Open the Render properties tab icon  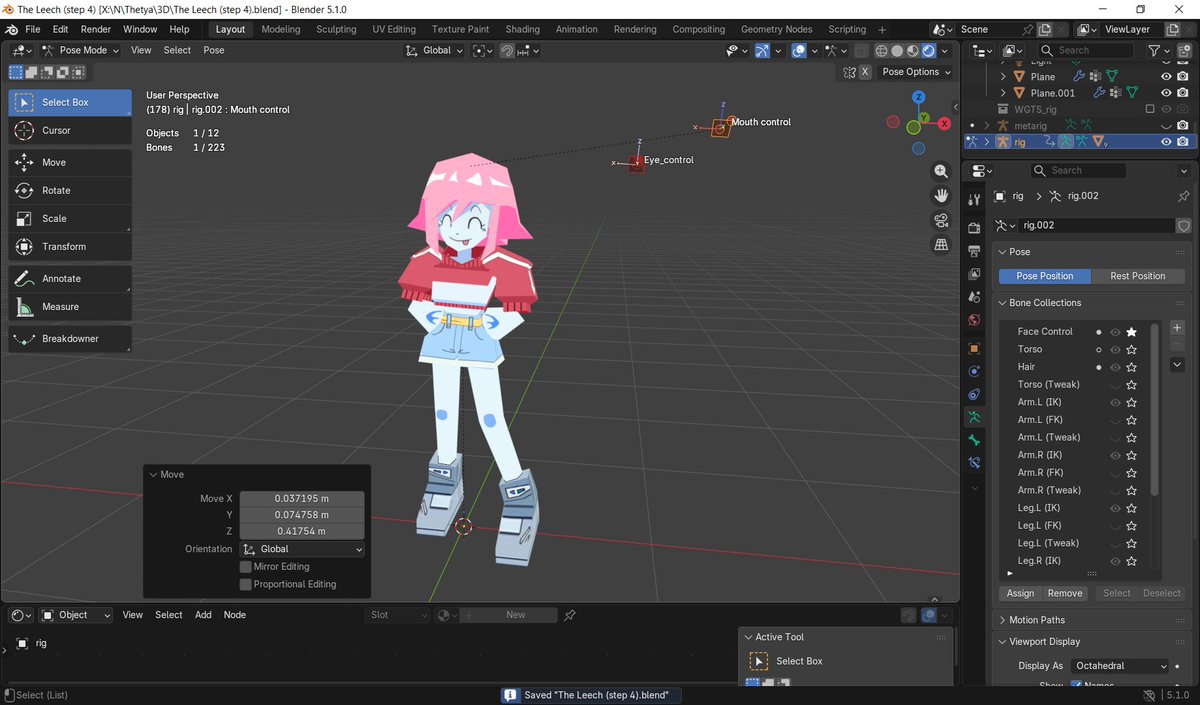click(x=975, y=227)
